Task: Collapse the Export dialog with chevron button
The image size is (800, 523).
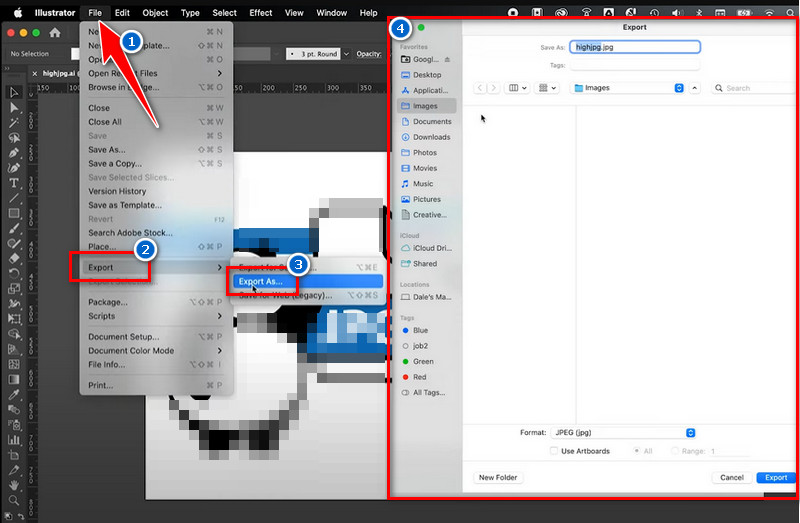Action: [x=694, y=88]
